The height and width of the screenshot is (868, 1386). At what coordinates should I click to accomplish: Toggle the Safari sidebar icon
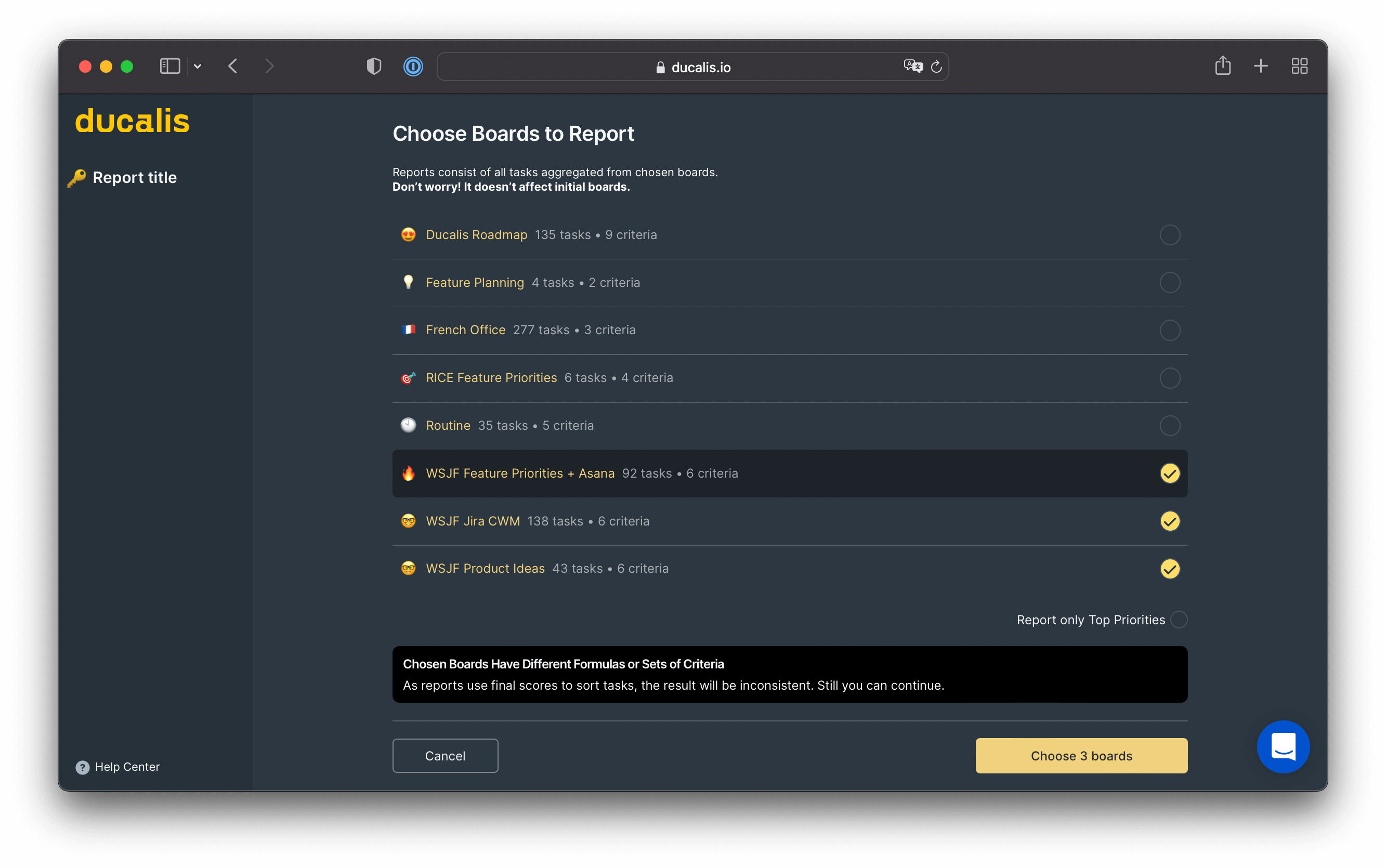pyautogui.click(x=169, y=67)
